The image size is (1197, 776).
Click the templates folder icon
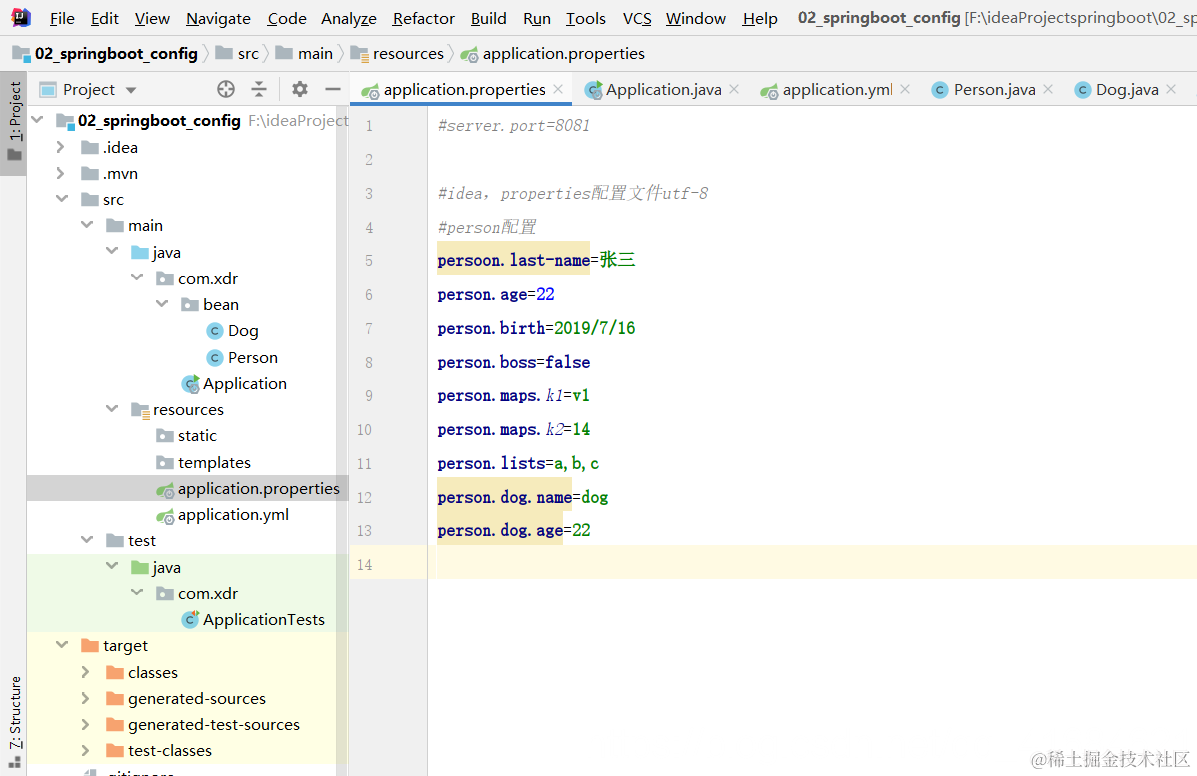pos(164,462)
